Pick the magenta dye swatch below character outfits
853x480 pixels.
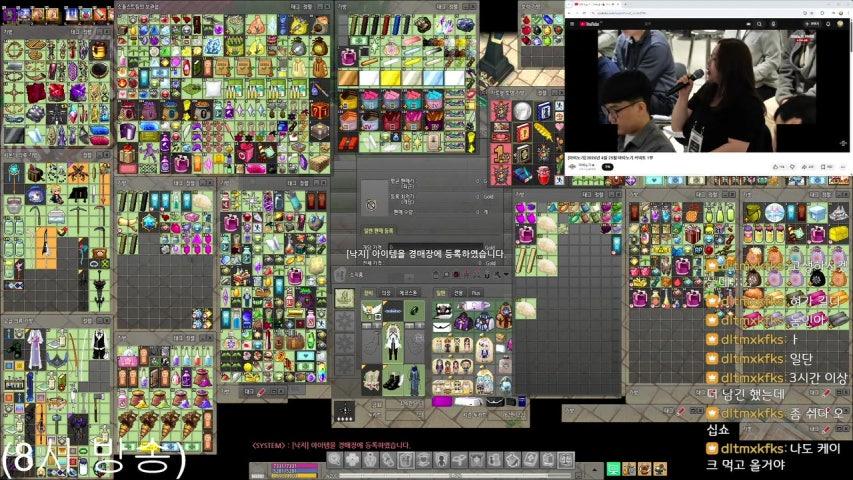[442, 402]
